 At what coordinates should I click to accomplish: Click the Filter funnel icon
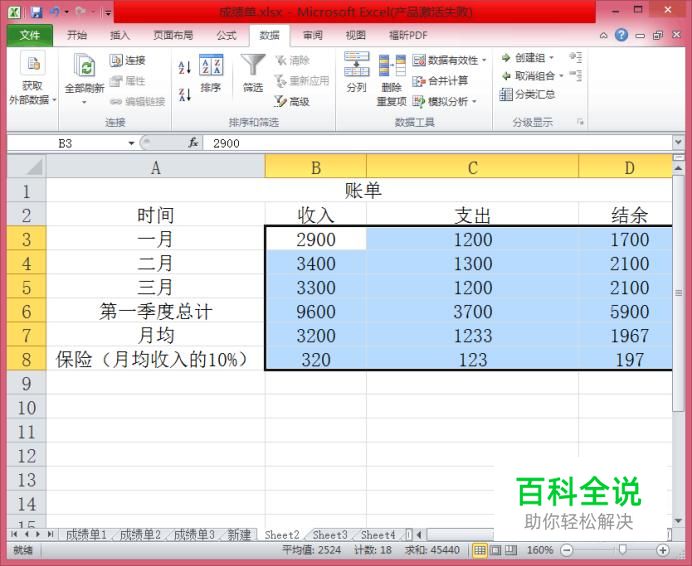pos(253,65)
